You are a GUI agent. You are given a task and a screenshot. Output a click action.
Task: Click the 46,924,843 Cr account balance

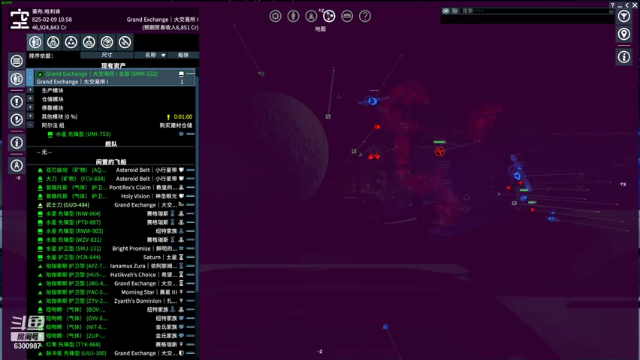coord(49,27)
